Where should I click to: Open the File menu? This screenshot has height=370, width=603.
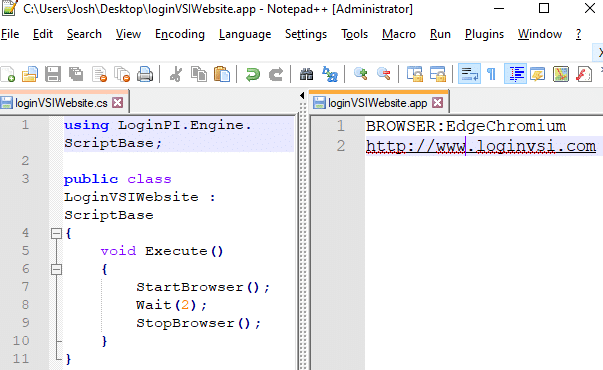10,34
